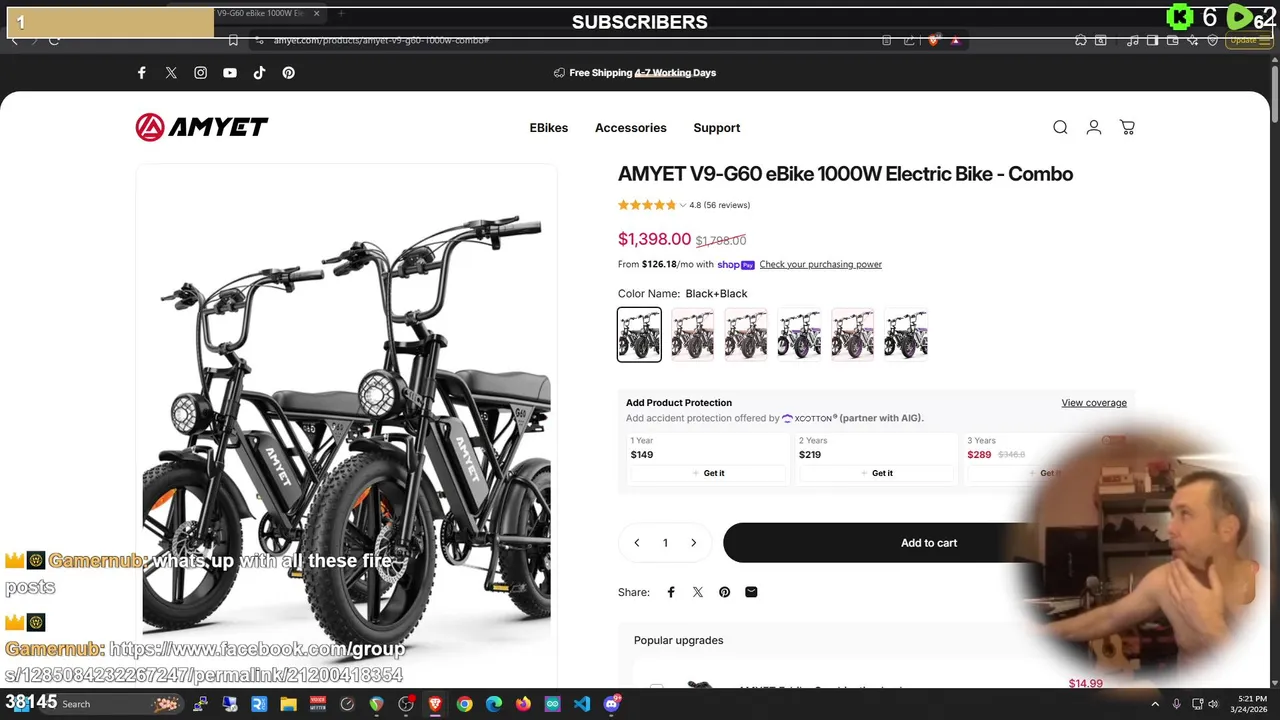
Task: Expand rating dropdown next to stars
Action: (x=683, y=205)
